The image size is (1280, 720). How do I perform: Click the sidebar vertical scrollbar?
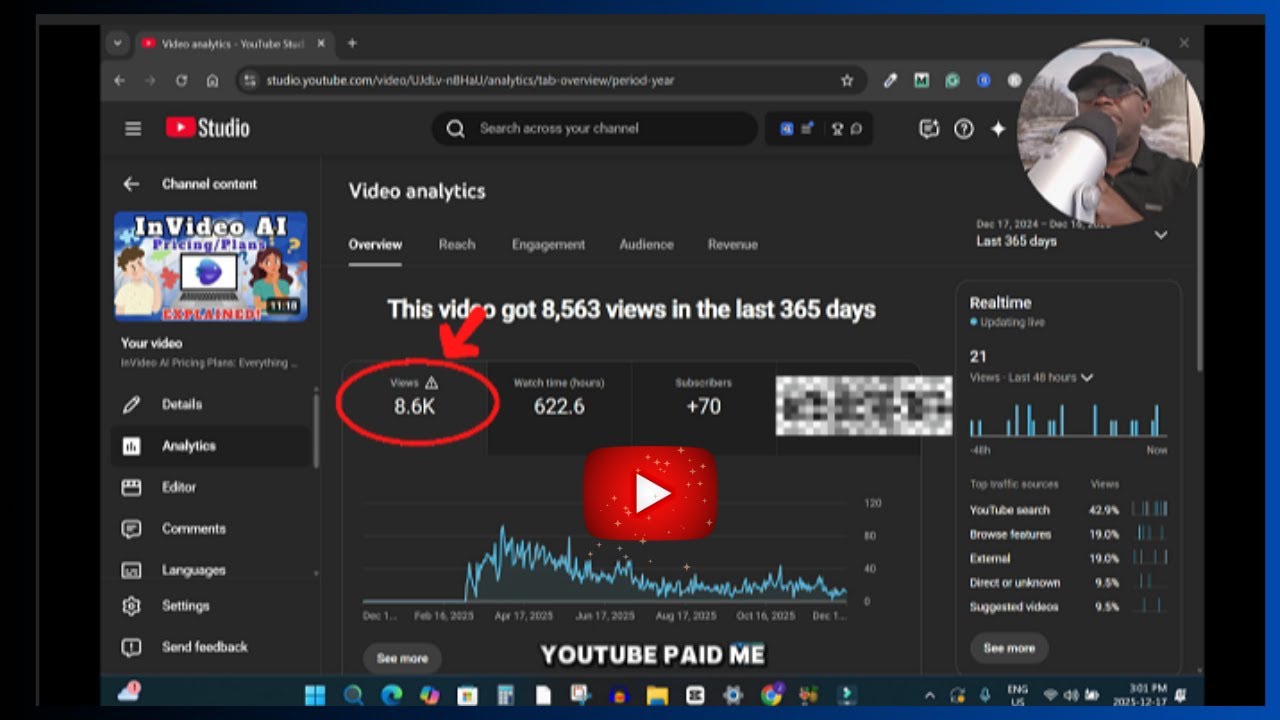tap(316, 430)
